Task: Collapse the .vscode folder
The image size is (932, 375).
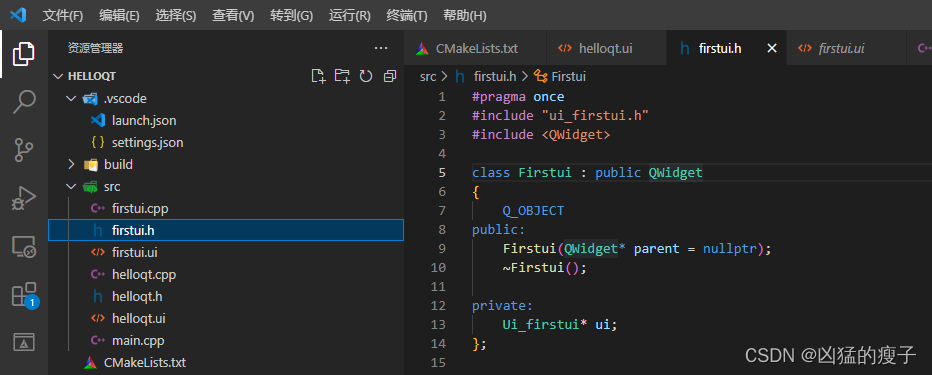Action: click(71, 99)
